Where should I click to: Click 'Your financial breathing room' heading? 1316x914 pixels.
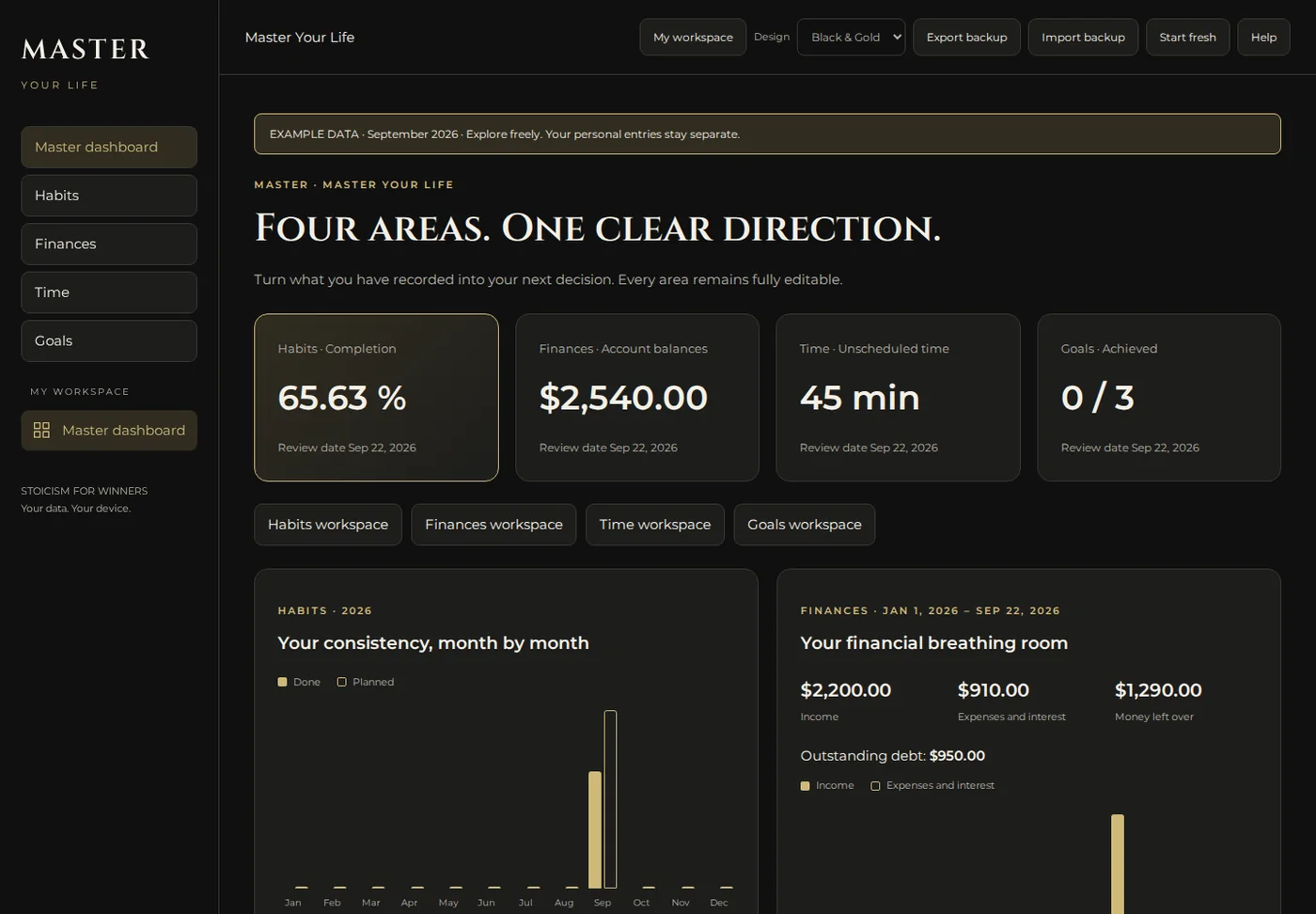(933, 643)
